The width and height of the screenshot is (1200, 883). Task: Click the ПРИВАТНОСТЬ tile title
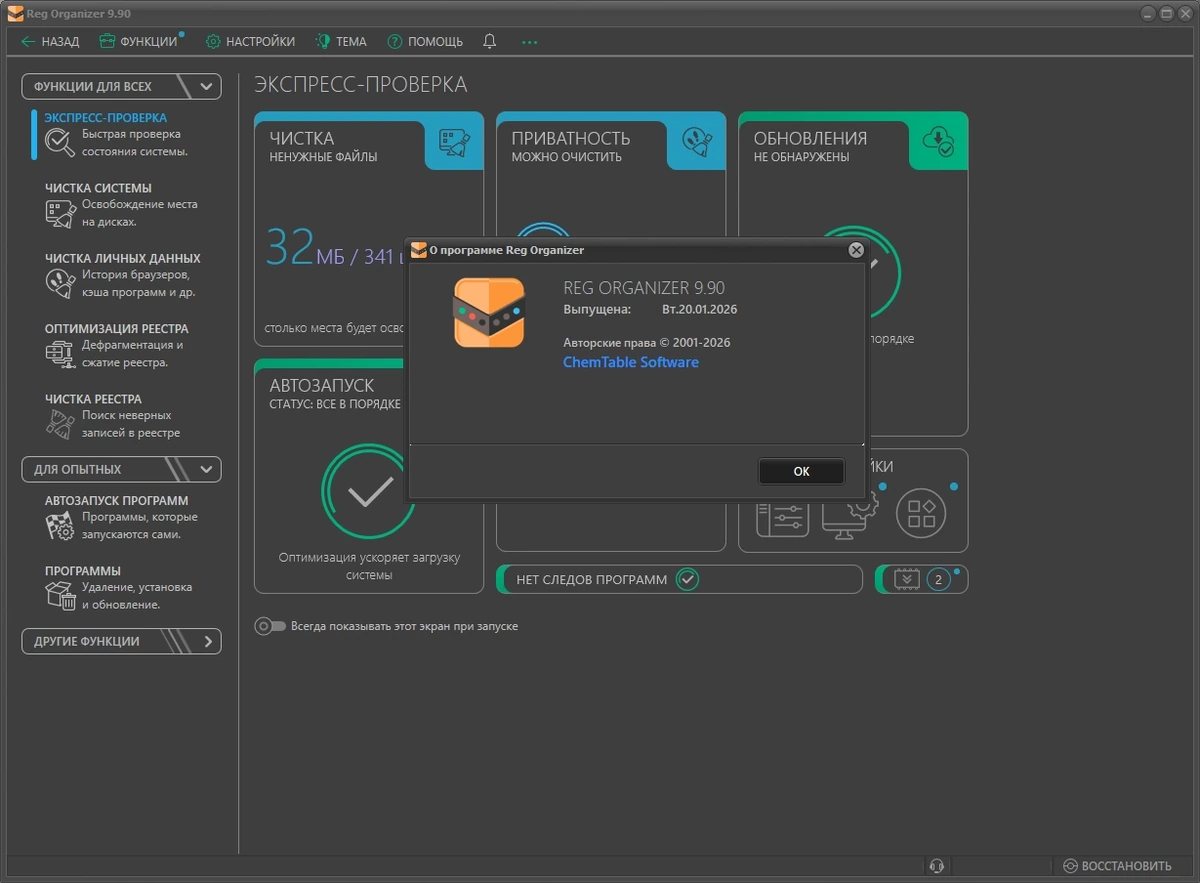tap(571, 138)
